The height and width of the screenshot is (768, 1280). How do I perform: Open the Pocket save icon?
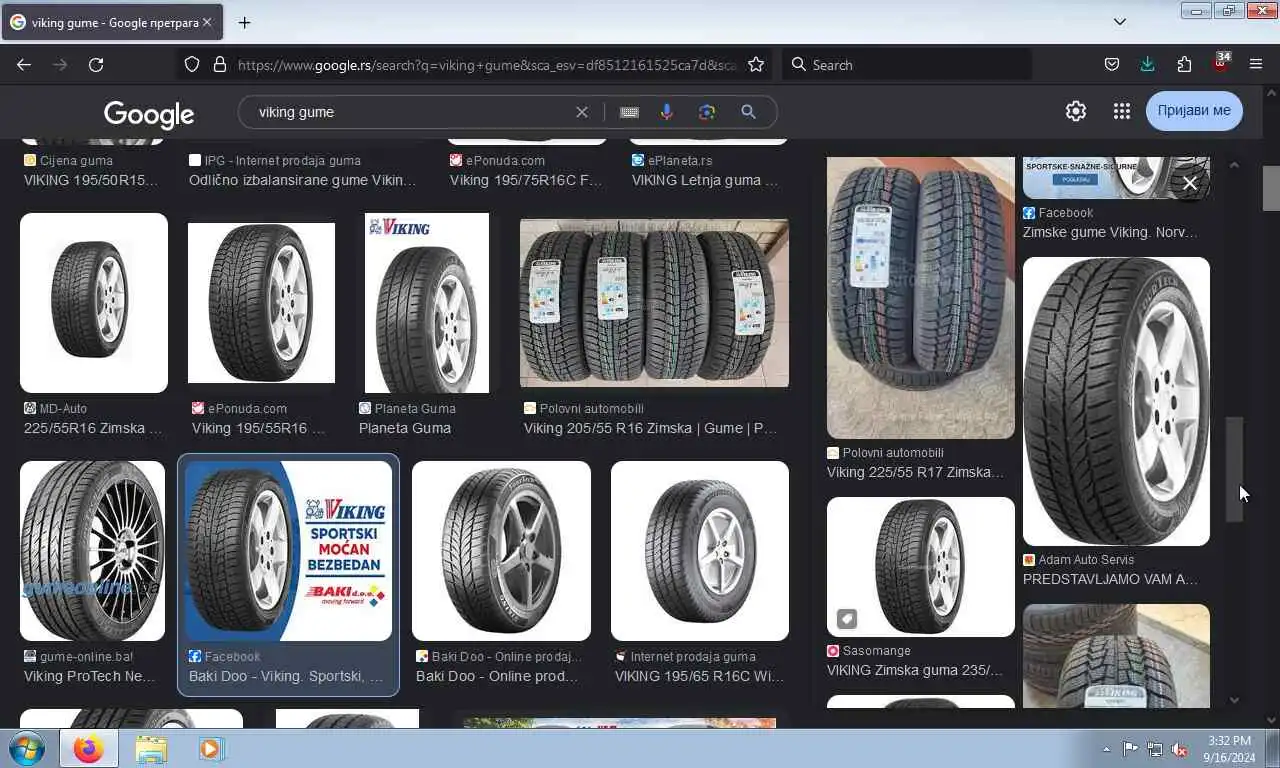1111,65
